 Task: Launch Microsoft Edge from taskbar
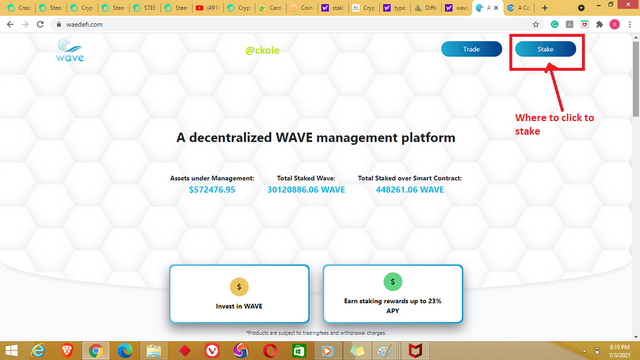[x=125, y=351]
